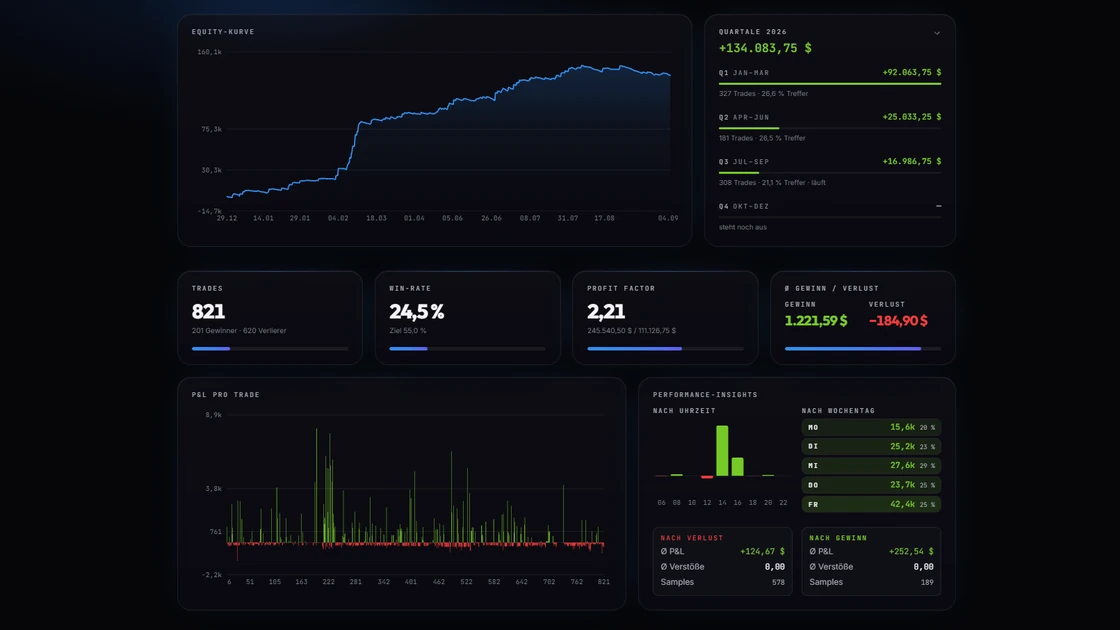Select the MI weekday performance row
Image resolution: width=1120 pixels, height=630 pixels.
tap(871, 466)
